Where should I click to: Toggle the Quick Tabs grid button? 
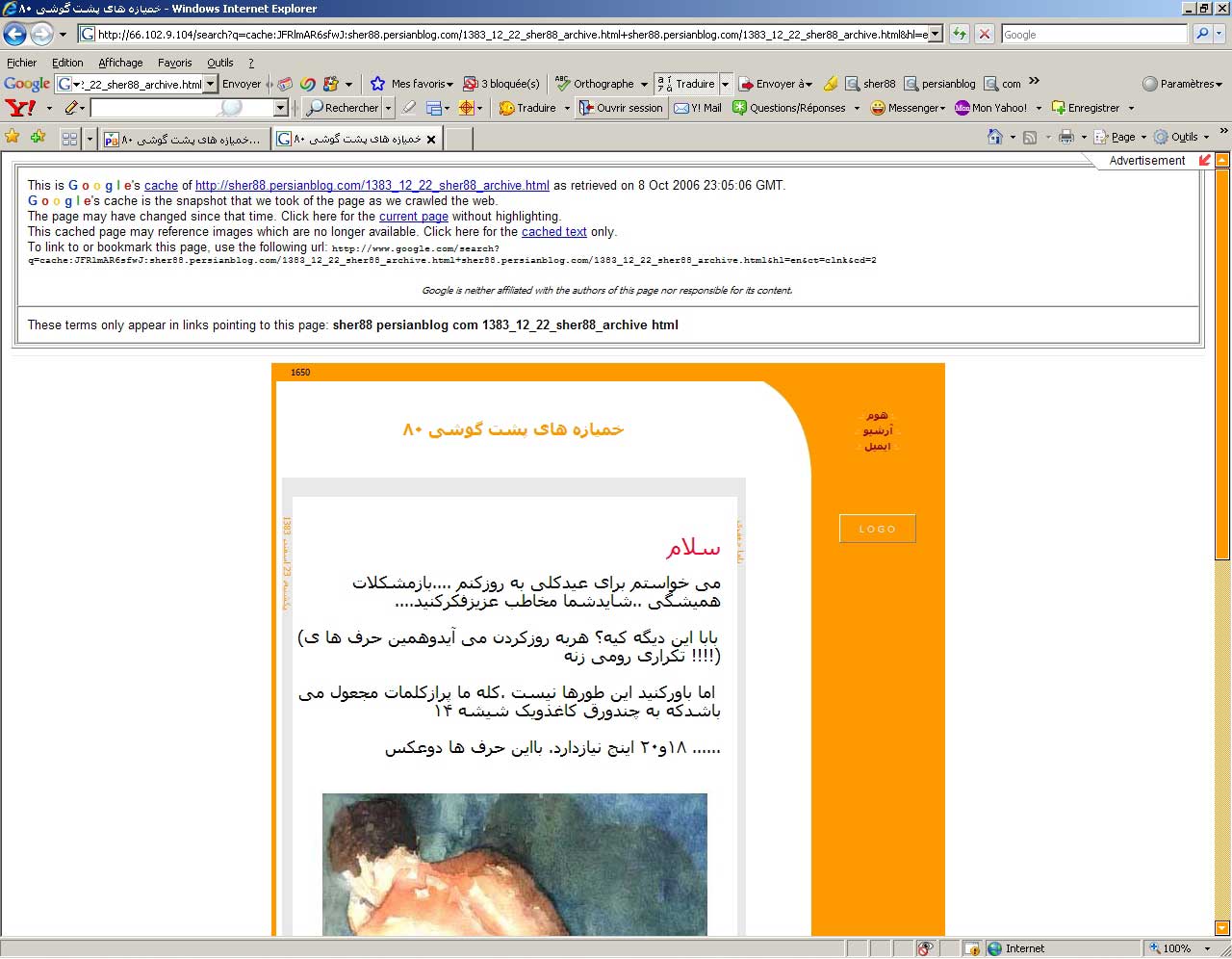pyautogui.click(x=69, y=139)
